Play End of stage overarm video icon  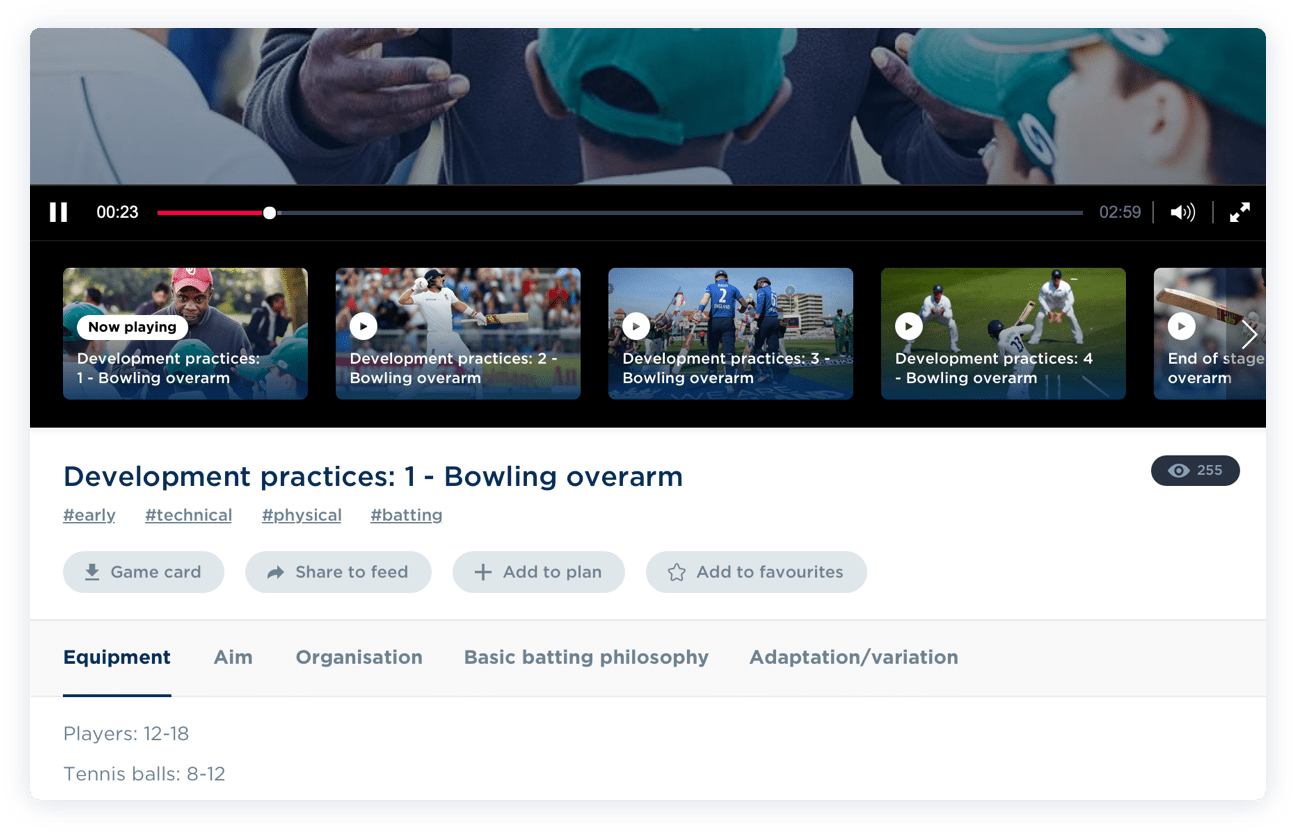(1181, 326)
